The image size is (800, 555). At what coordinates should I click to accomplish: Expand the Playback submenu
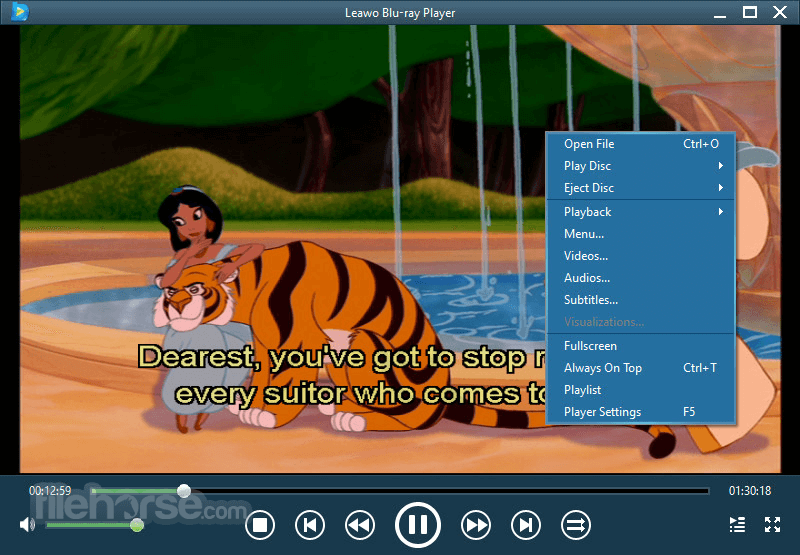641,212
